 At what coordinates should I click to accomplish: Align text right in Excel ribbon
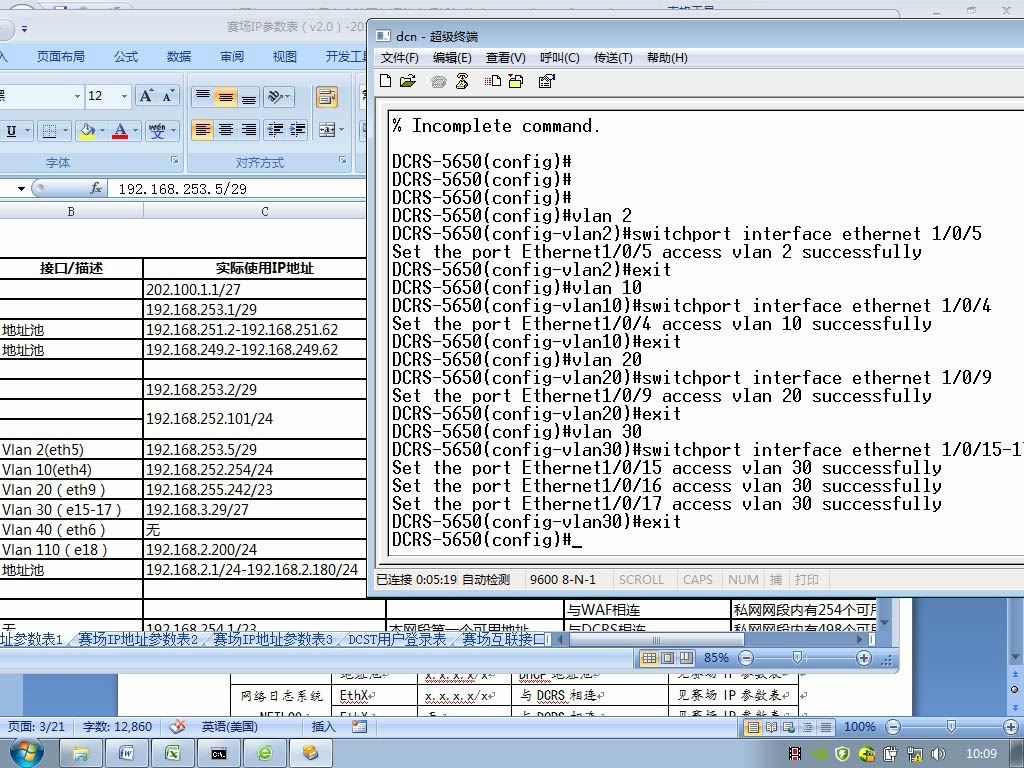click(249, 129)
